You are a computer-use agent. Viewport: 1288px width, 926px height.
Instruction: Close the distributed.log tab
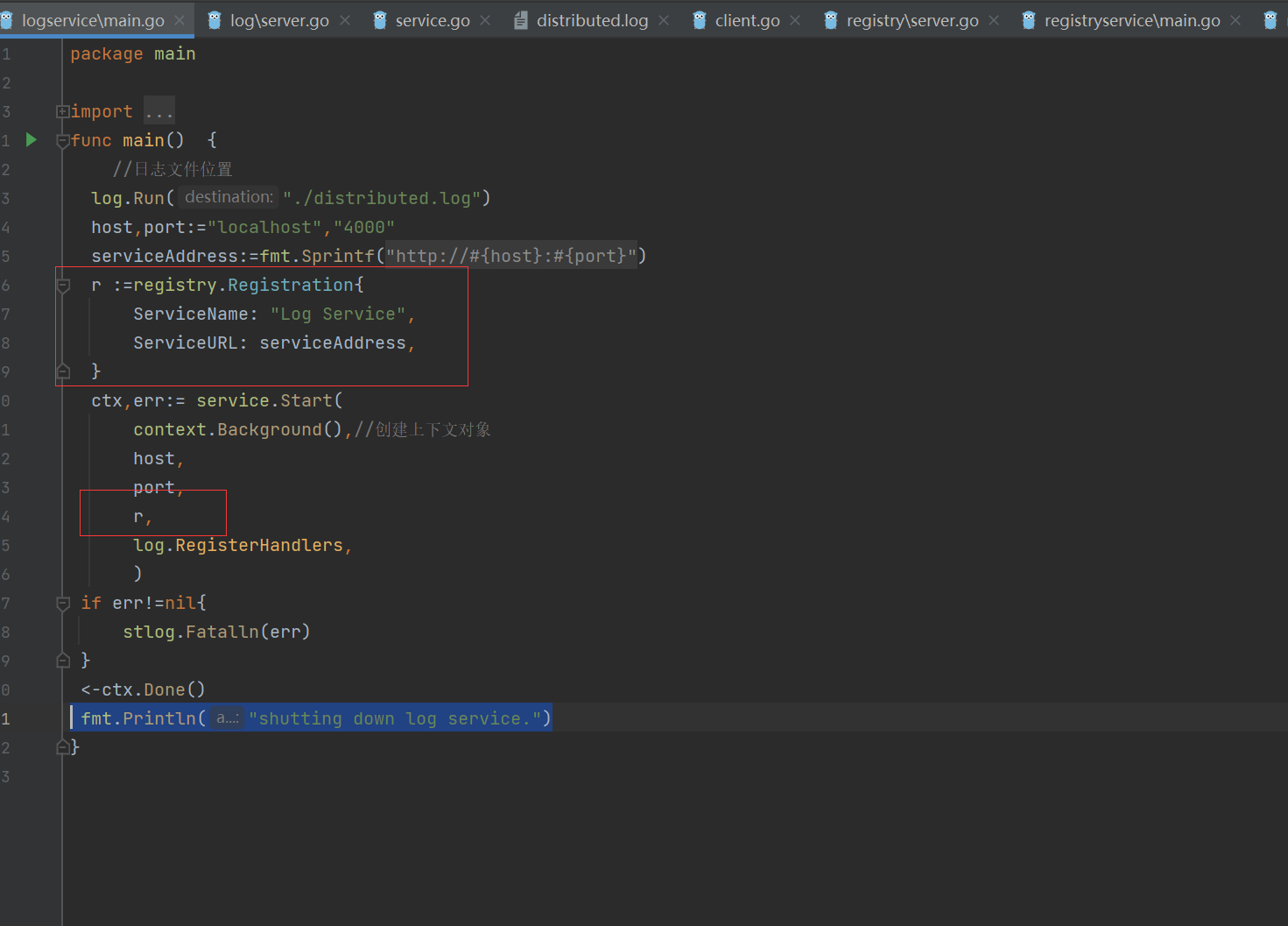664,20
